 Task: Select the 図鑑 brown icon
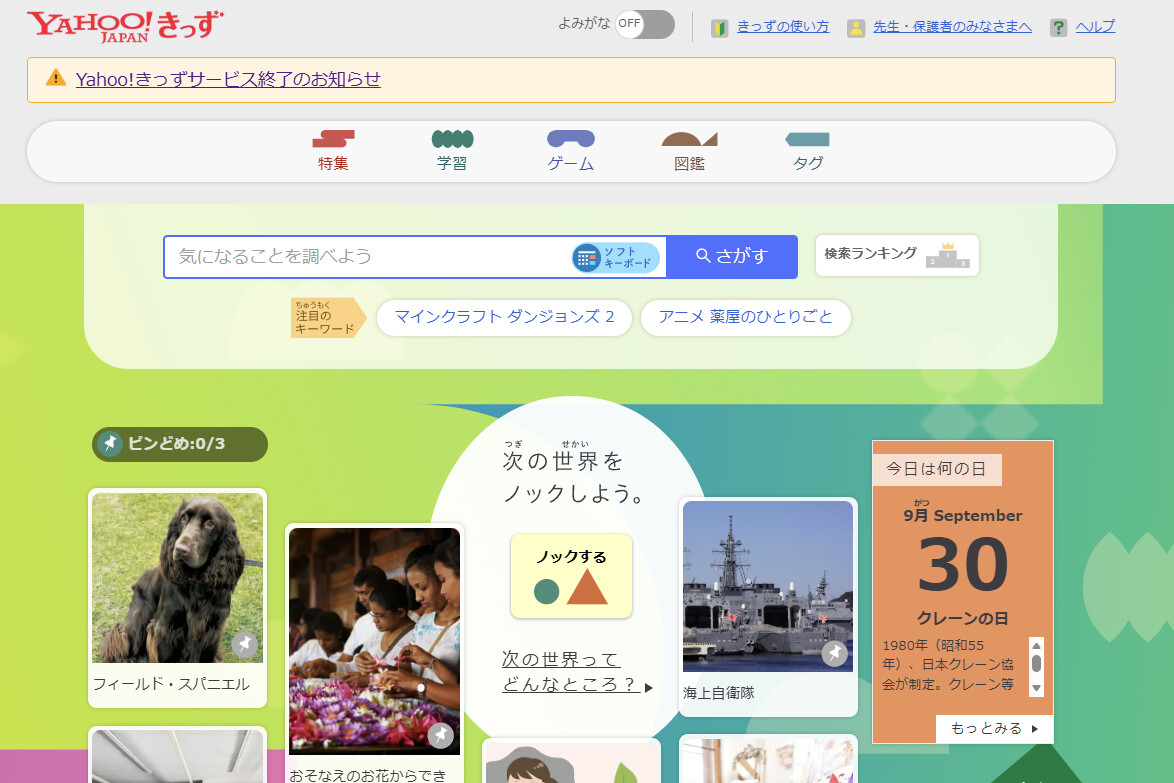tap(690, 138)
